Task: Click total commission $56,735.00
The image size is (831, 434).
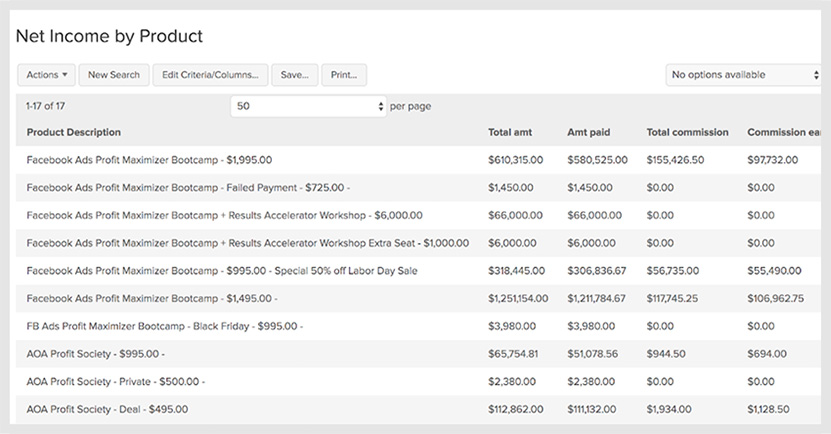Action: [x=673, y=271]
